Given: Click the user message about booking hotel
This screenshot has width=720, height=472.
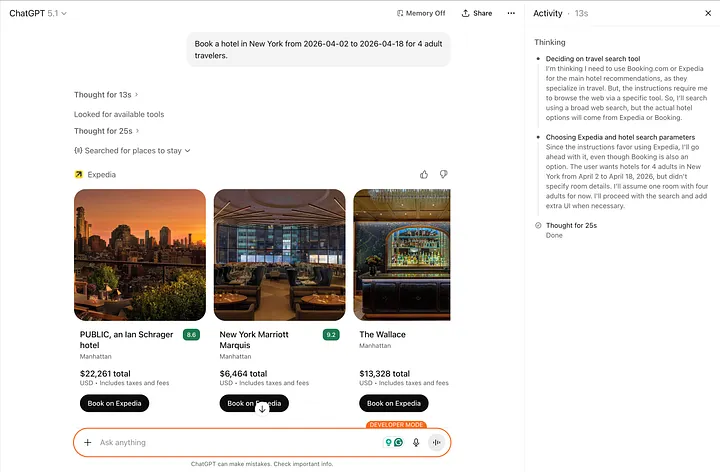Looking at the screenshot, I should 318,50.
